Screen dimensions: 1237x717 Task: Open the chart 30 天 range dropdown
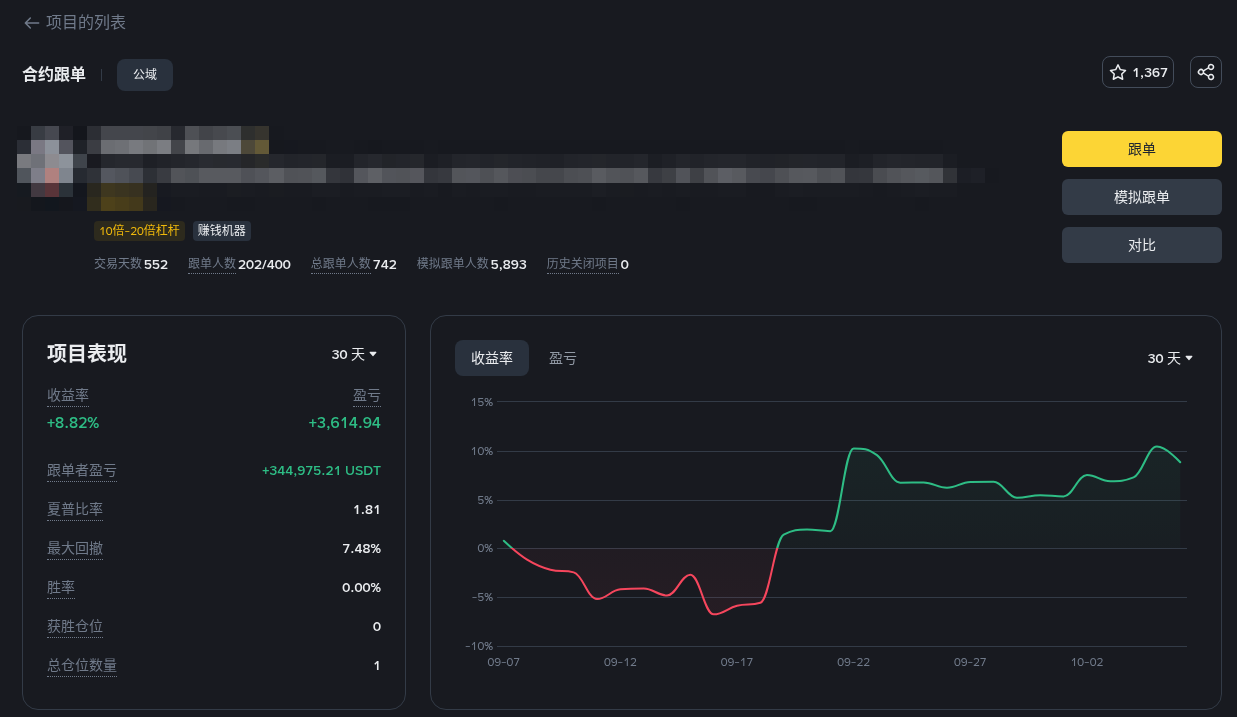point(1171,358)
